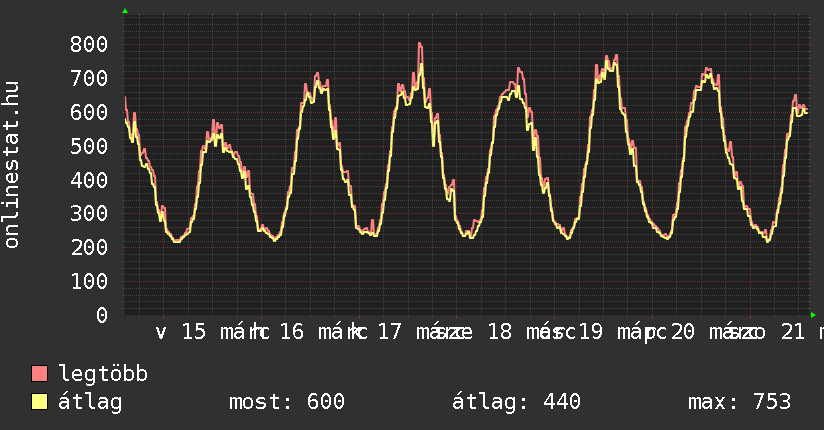
Task: Click the 'átlag: 440' statistic value
Action: point(516,402)
